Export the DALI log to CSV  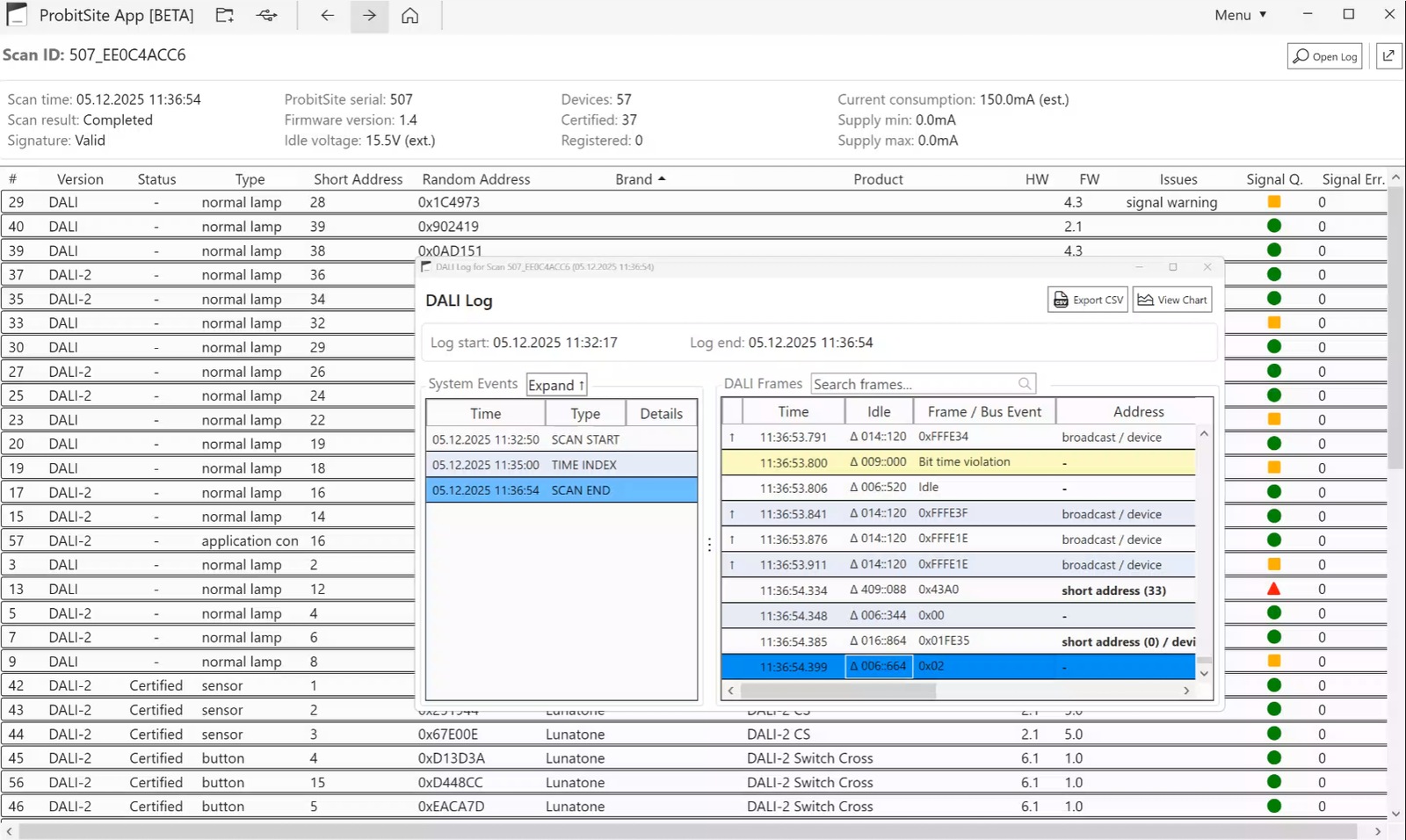point(1088,300)
